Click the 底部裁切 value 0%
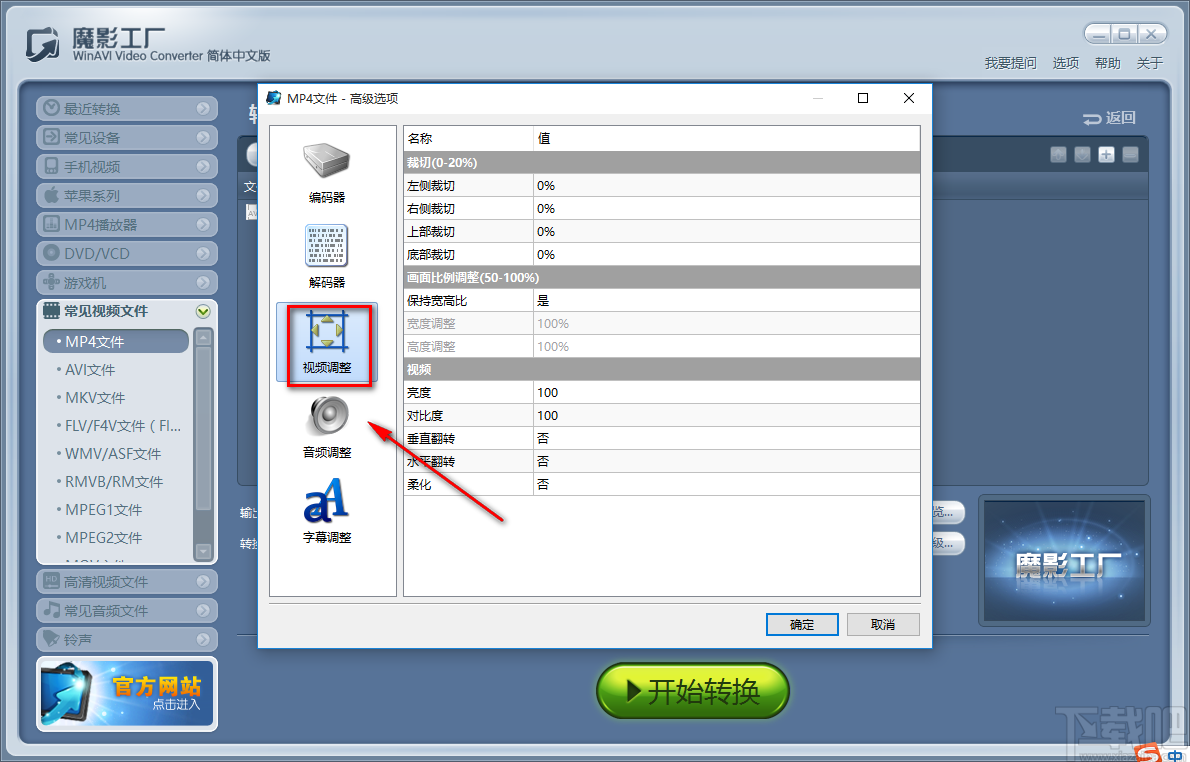1190x762 pixels. coord(726,254)
